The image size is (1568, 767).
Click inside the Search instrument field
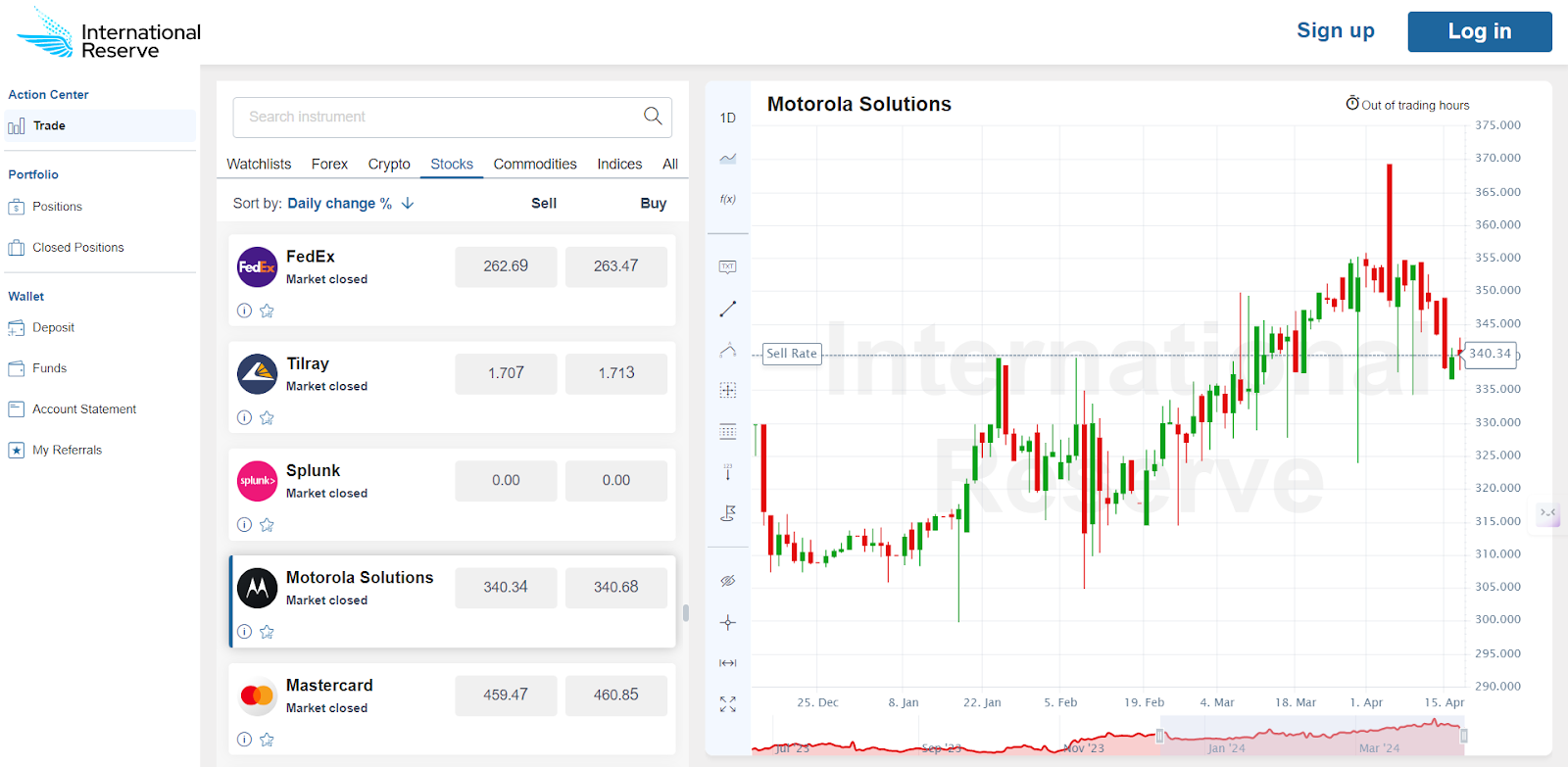click(452, 118)
